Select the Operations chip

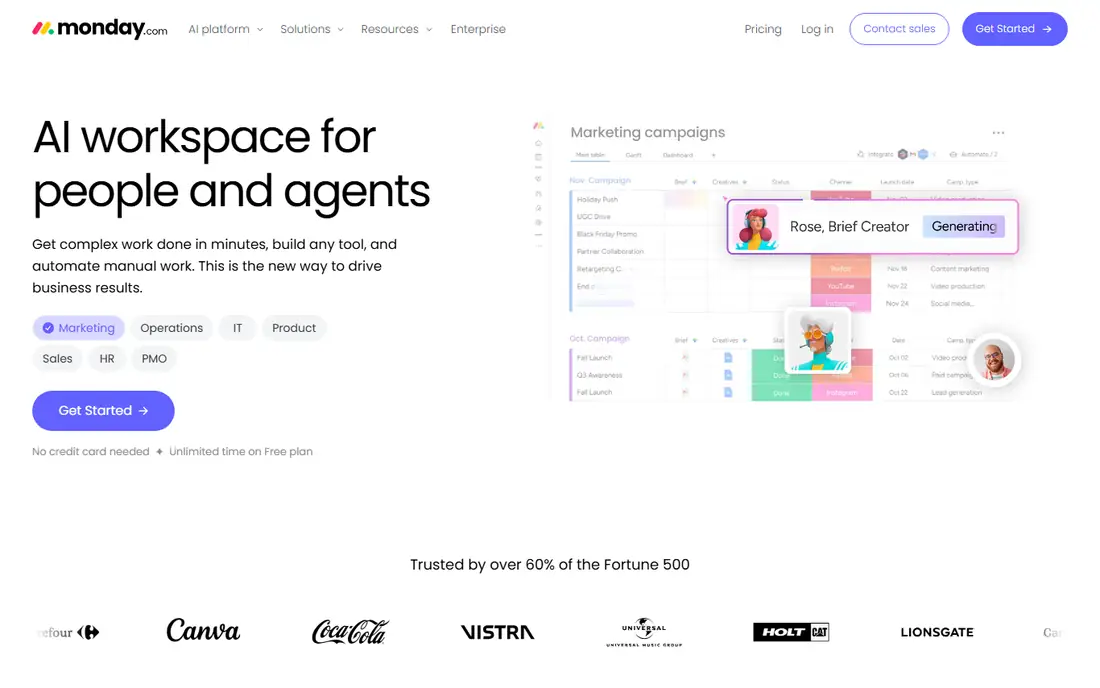(171, 328)
